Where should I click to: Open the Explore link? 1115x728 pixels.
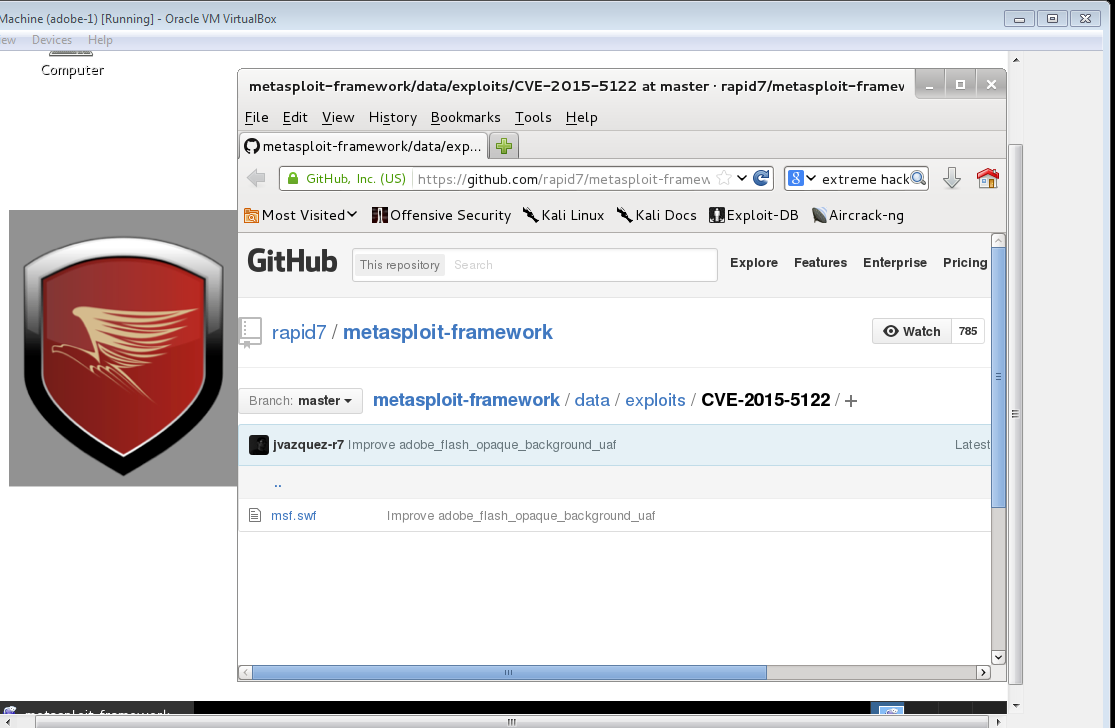[754, 263]
